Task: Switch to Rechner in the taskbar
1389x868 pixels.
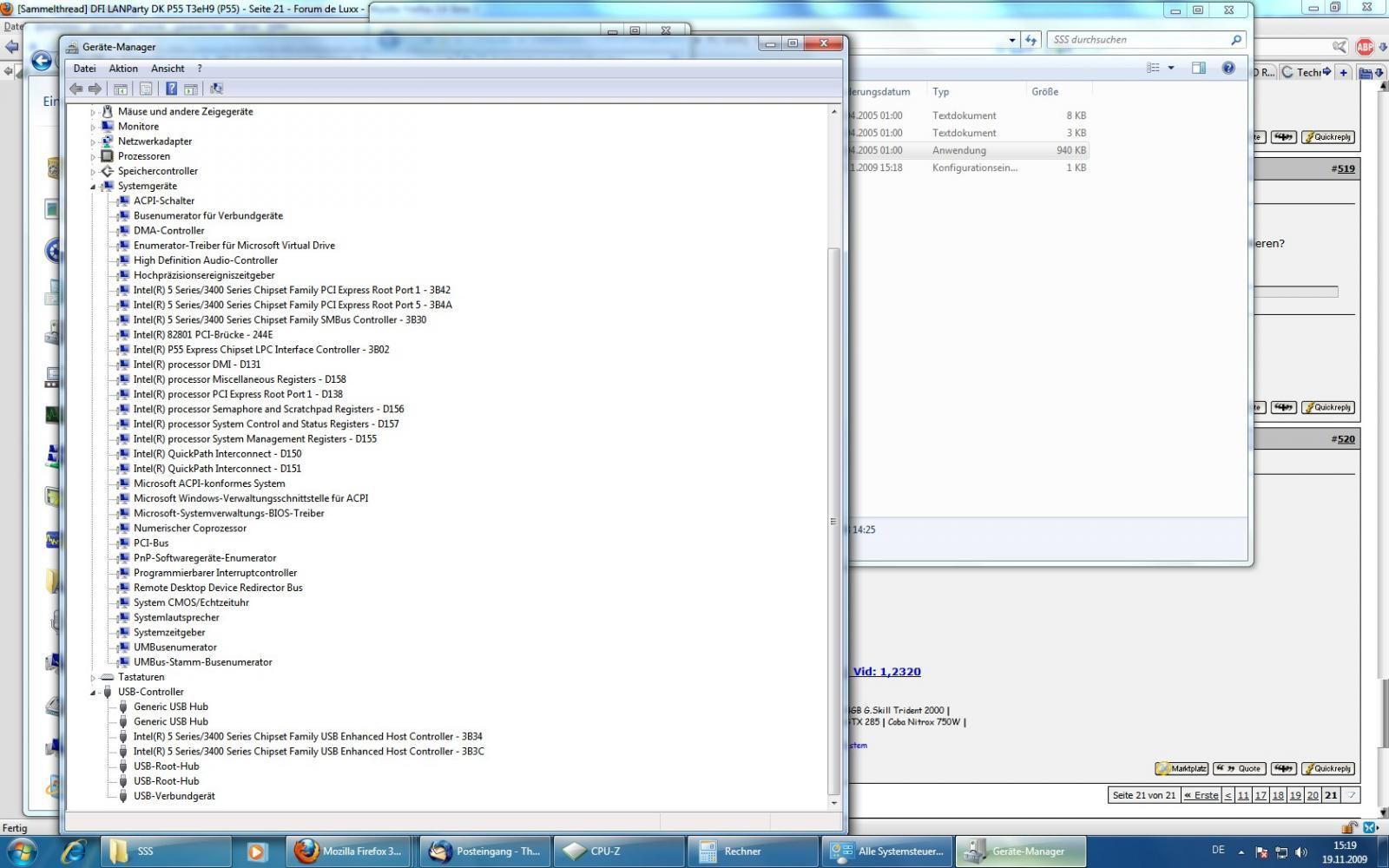Action: 754,852
